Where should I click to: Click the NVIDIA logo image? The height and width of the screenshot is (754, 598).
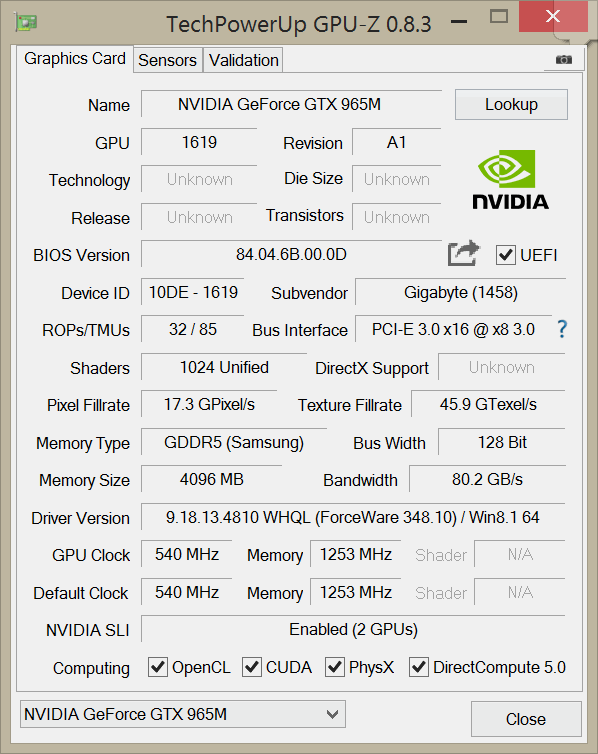tap(511, 180)
